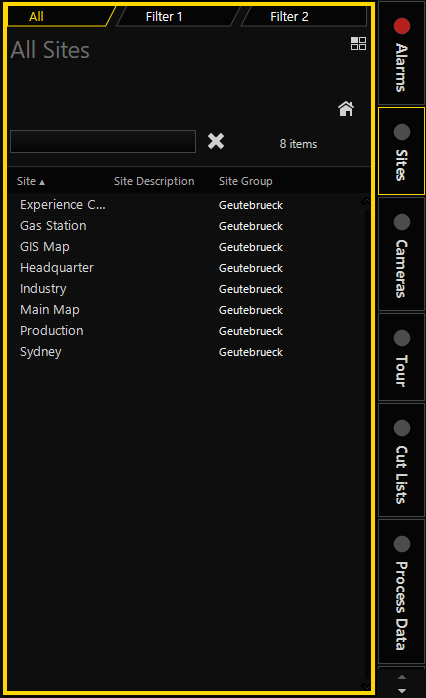Open the Cameras side panel
Viewport: 426px width, 698px height.
402,254
